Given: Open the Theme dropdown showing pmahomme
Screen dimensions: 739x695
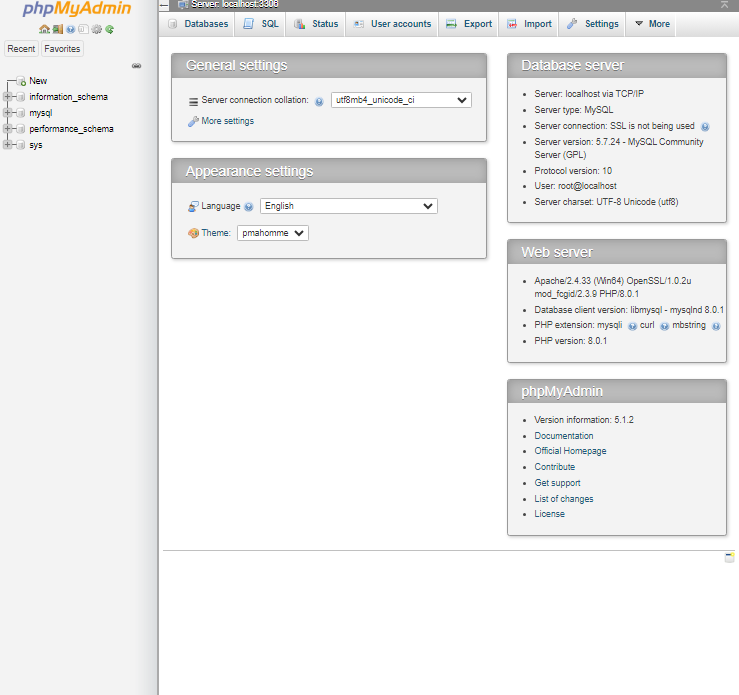Looking at the screenshot, I should click(x=273, y=233).
